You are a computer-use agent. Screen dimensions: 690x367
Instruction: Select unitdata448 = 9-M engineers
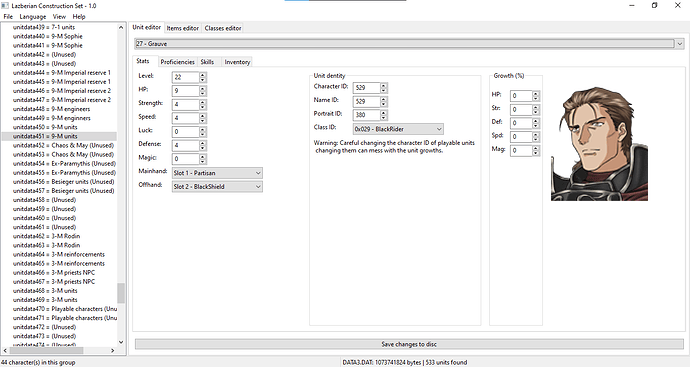pyautogui.click(x=51, y=109)
